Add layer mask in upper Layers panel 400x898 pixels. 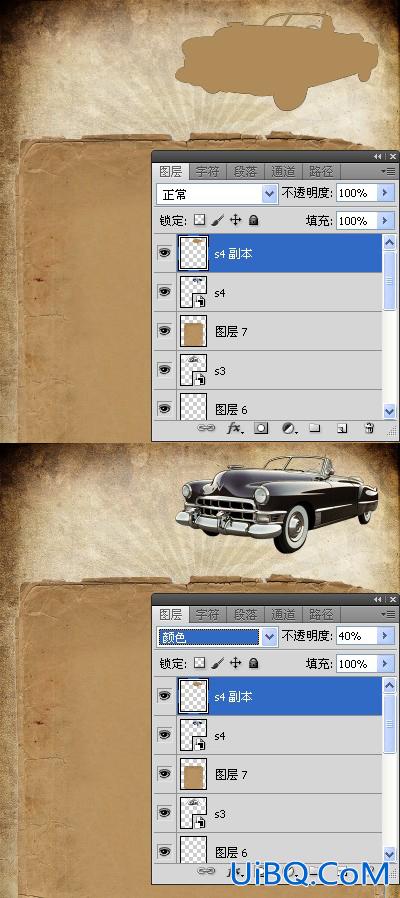pyautogui.click(x=261, y=428)
